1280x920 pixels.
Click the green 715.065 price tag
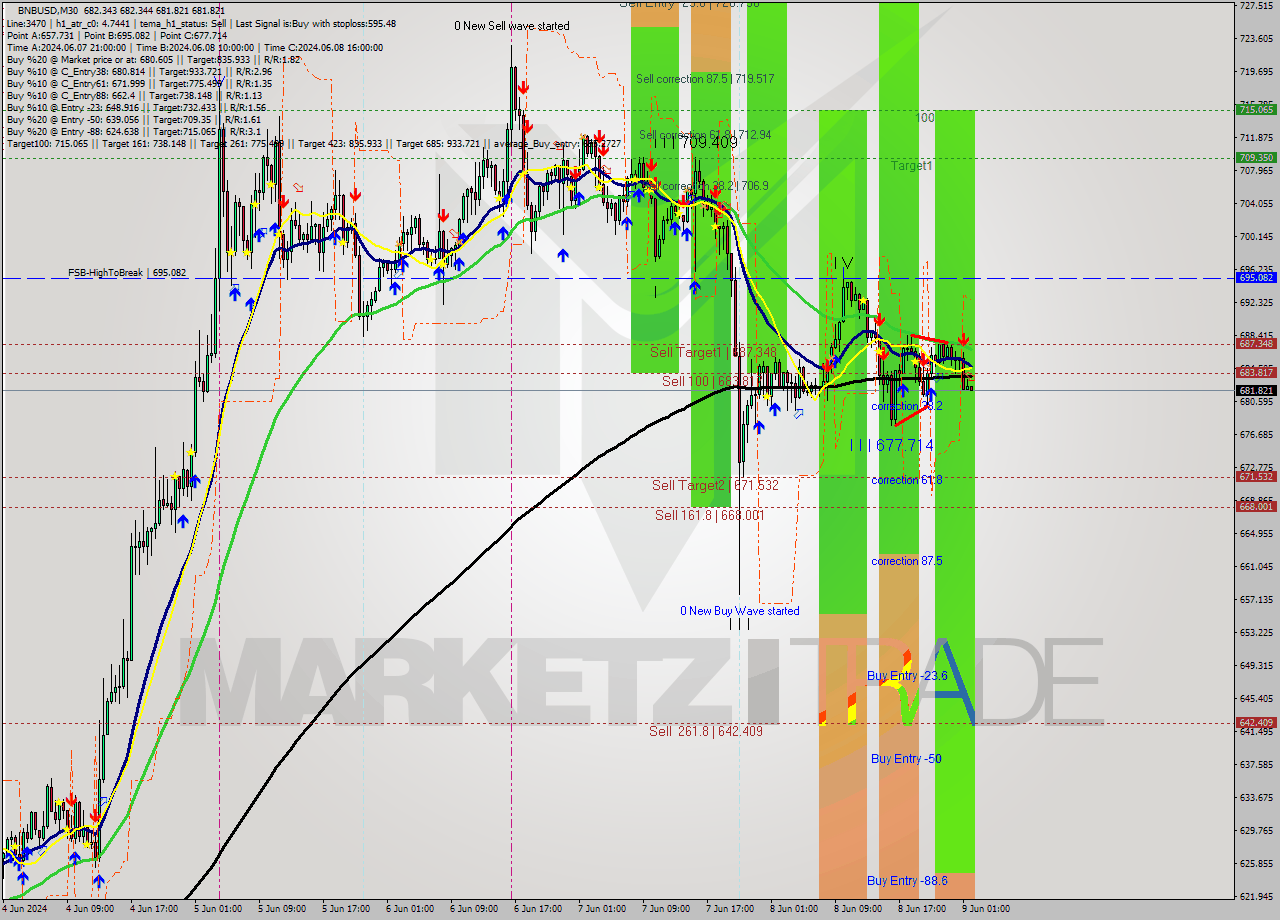point(1255,109)
